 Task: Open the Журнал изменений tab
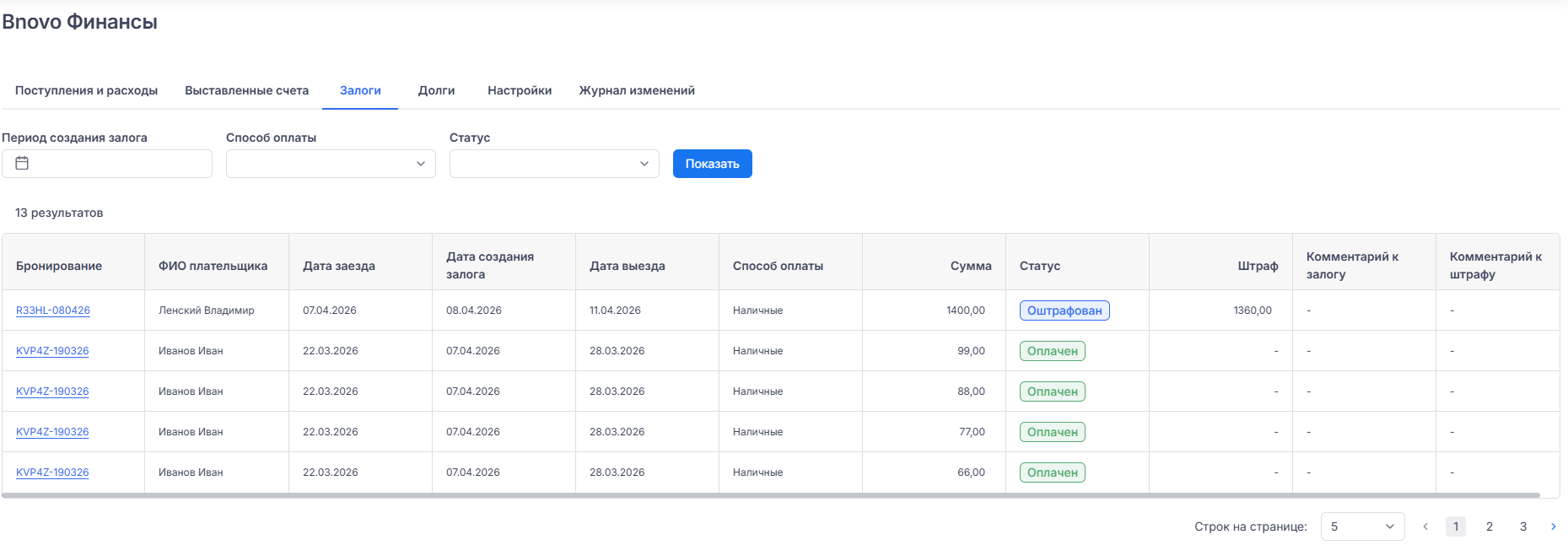point(637,90)
